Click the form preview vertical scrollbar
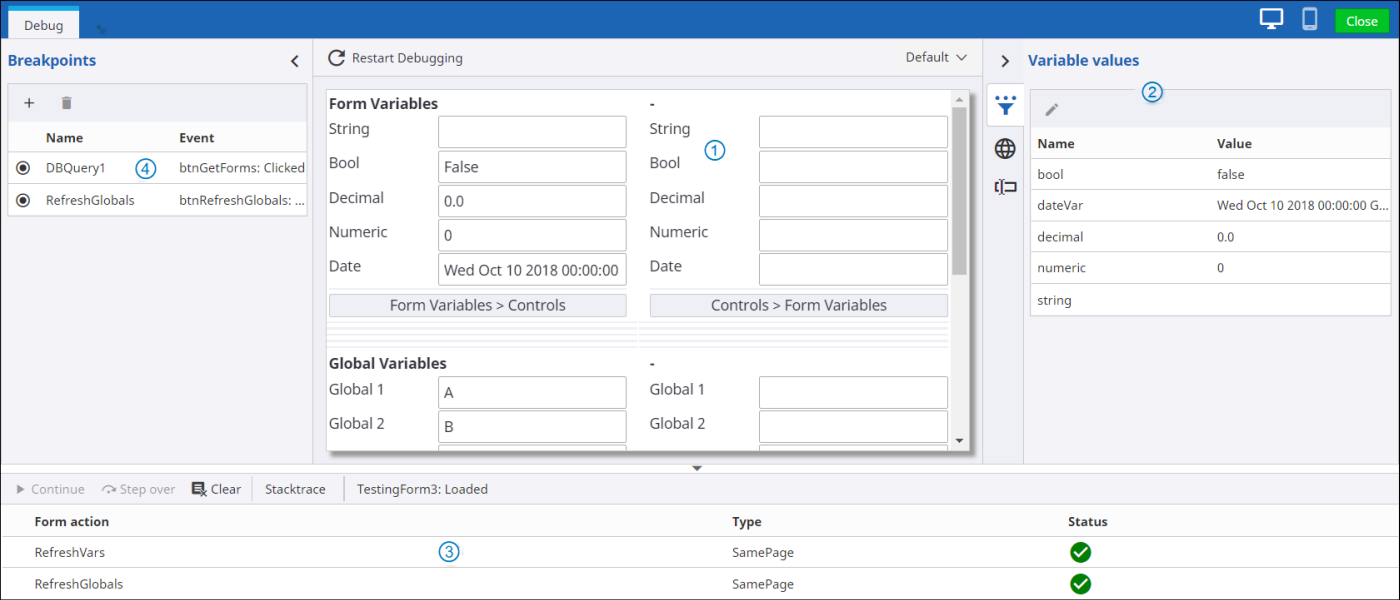 (959, 190)
